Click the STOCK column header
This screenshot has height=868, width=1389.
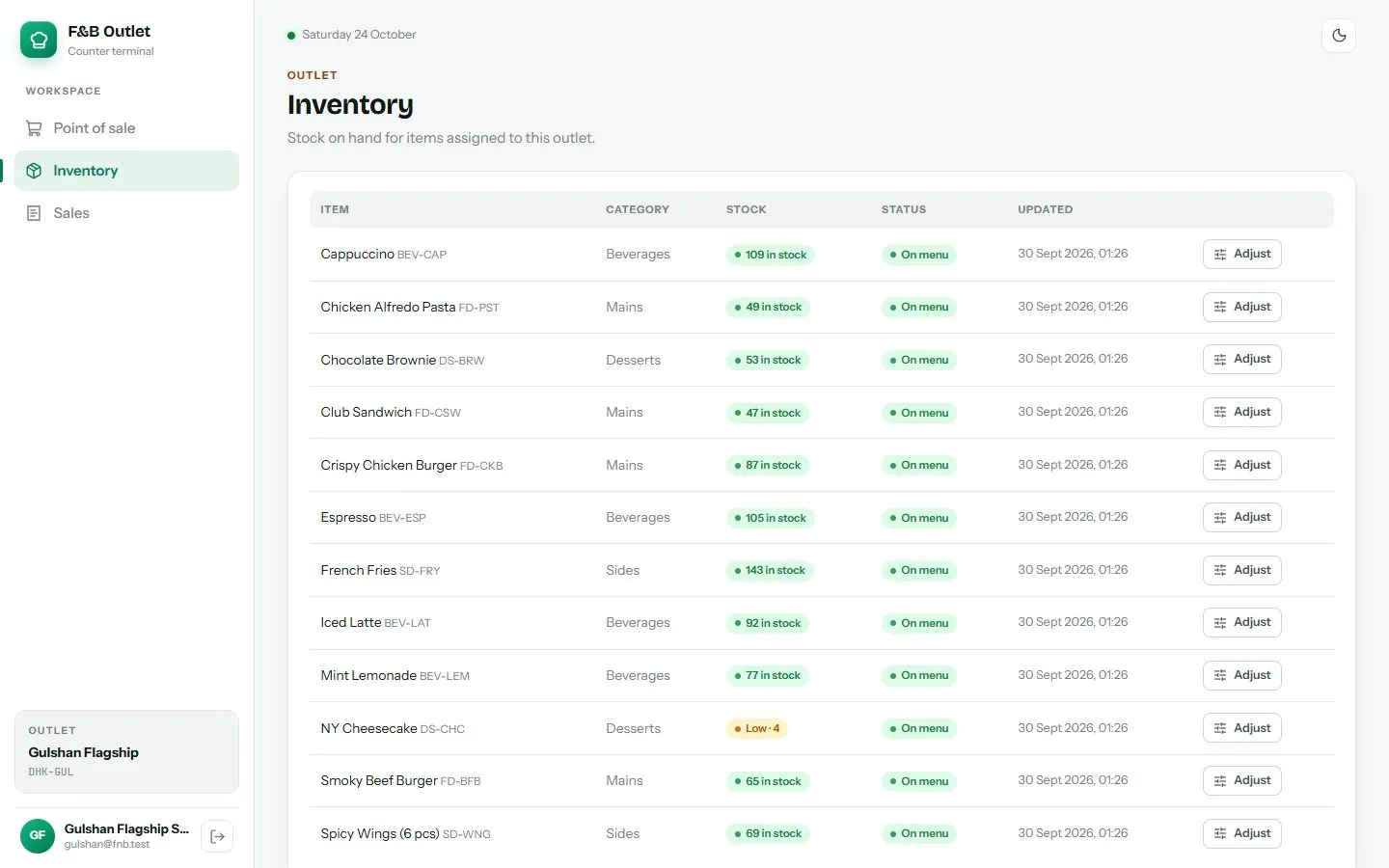click(747, 209)
